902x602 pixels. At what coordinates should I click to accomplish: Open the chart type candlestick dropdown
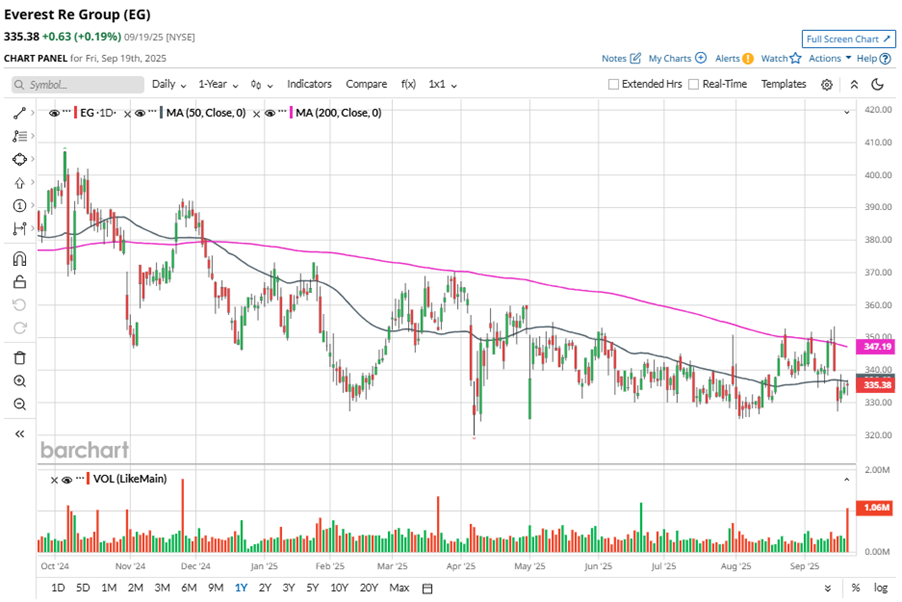click(x=262, y=85)
